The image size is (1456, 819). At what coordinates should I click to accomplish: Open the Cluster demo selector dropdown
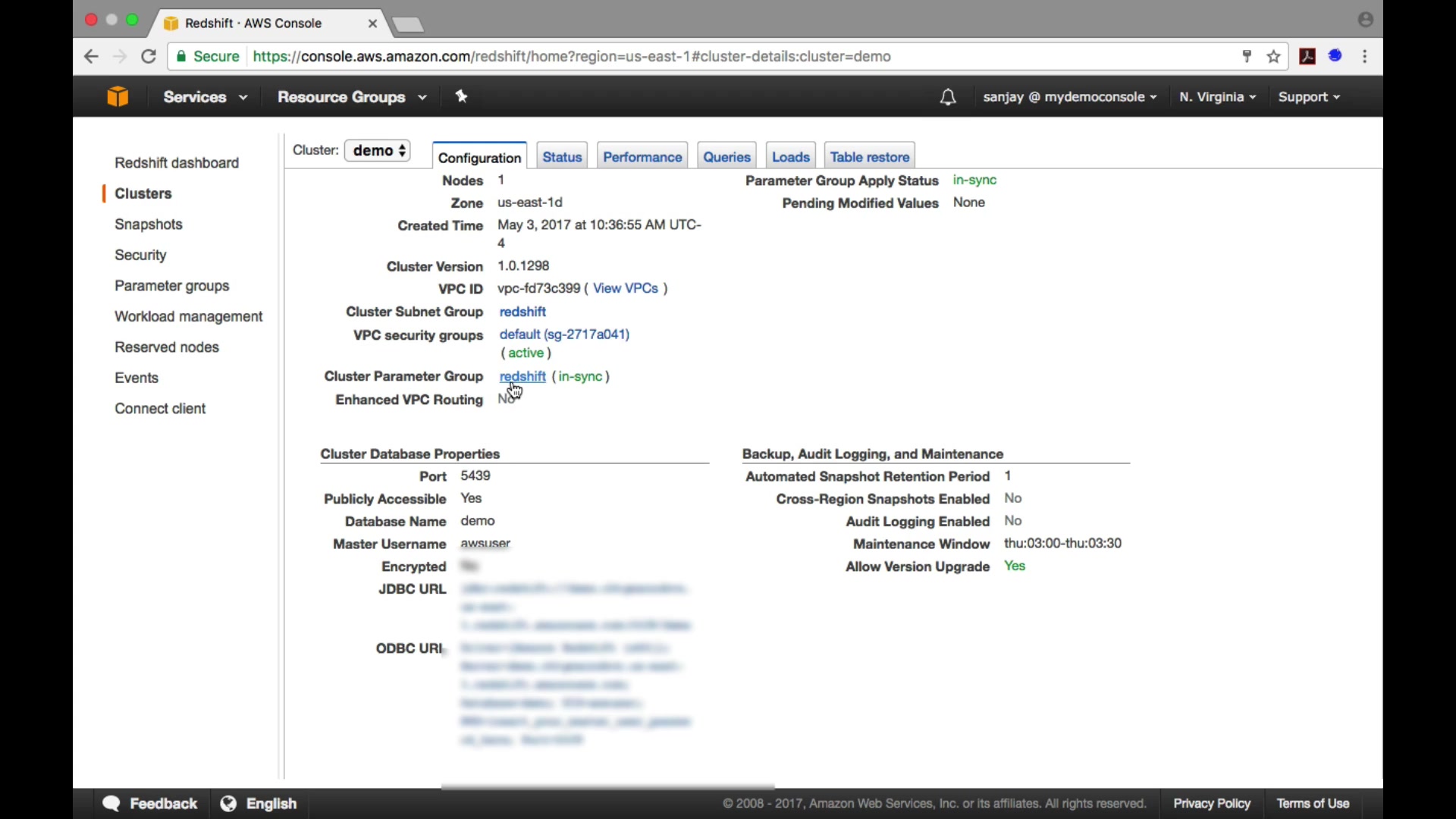pos(378,150)
